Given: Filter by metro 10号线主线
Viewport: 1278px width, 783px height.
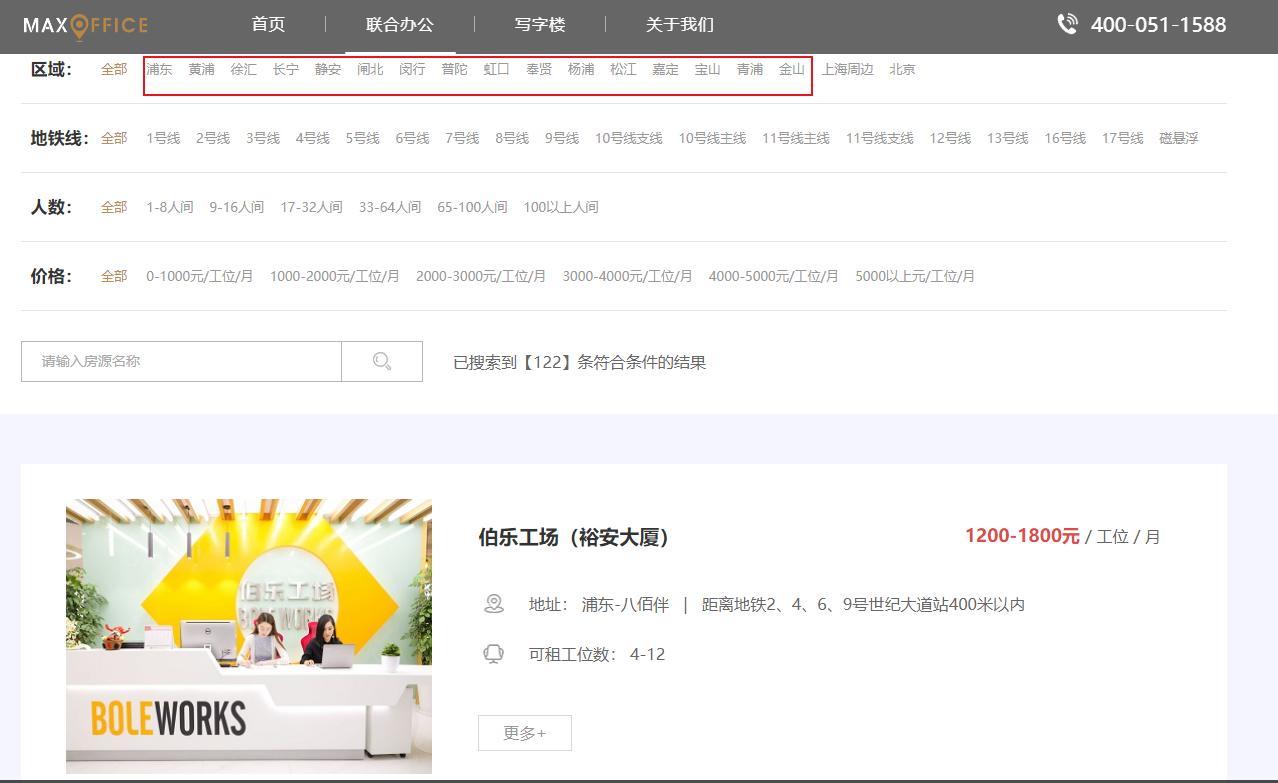Looking at the screenshot, I should point(713,138).
